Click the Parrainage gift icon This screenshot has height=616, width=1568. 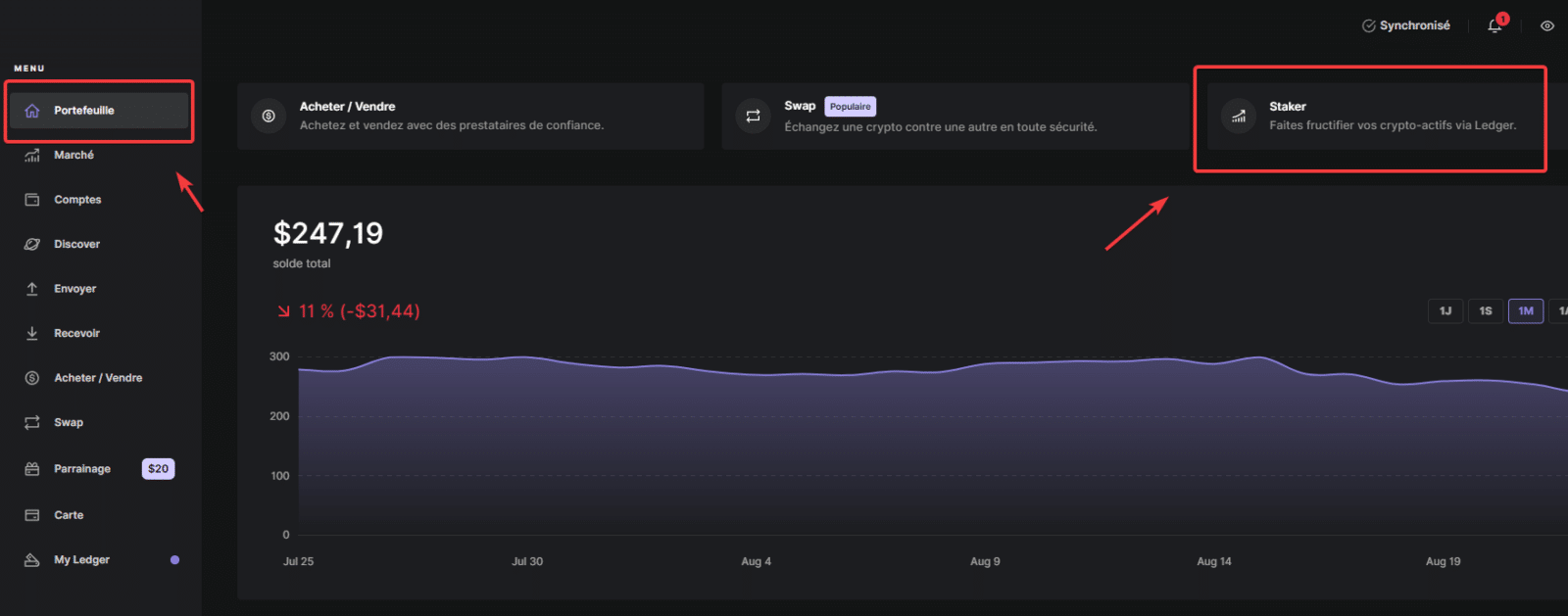click(32, 469)
